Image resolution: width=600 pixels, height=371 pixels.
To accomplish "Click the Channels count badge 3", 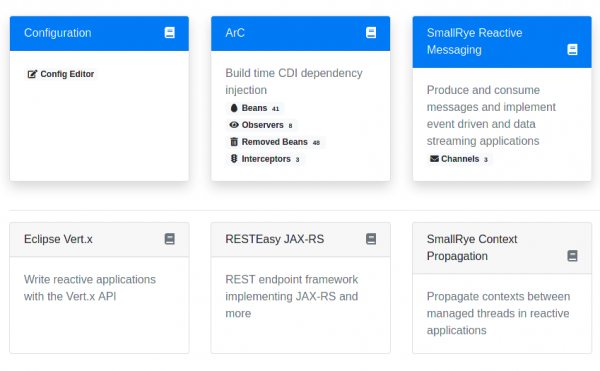I will (x=486, y=160).
